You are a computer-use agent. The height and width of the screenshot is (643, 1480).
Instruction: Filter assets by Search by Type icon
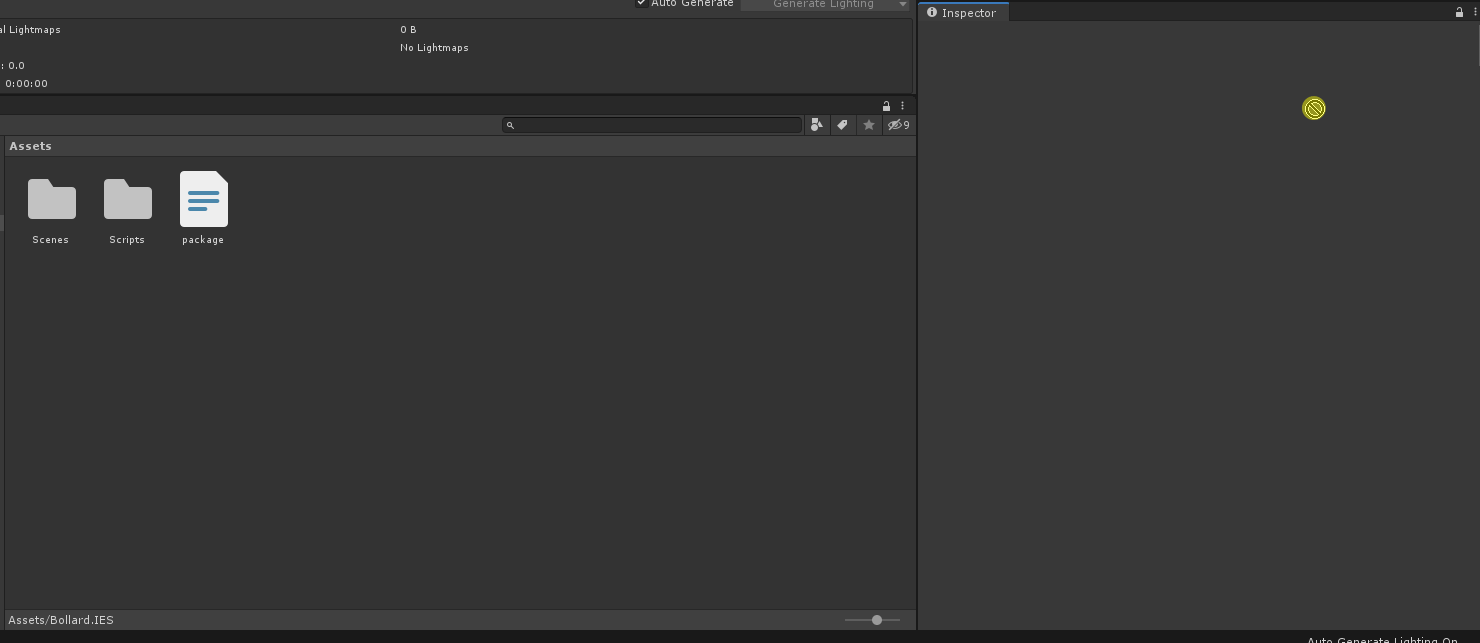[x=817, y=125]
